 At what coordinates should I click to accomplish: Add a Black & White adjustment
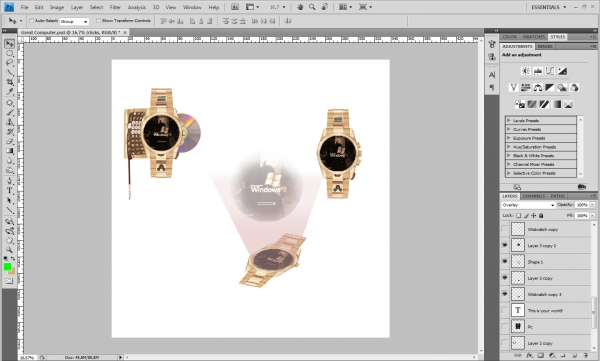[x=550, y=88]
